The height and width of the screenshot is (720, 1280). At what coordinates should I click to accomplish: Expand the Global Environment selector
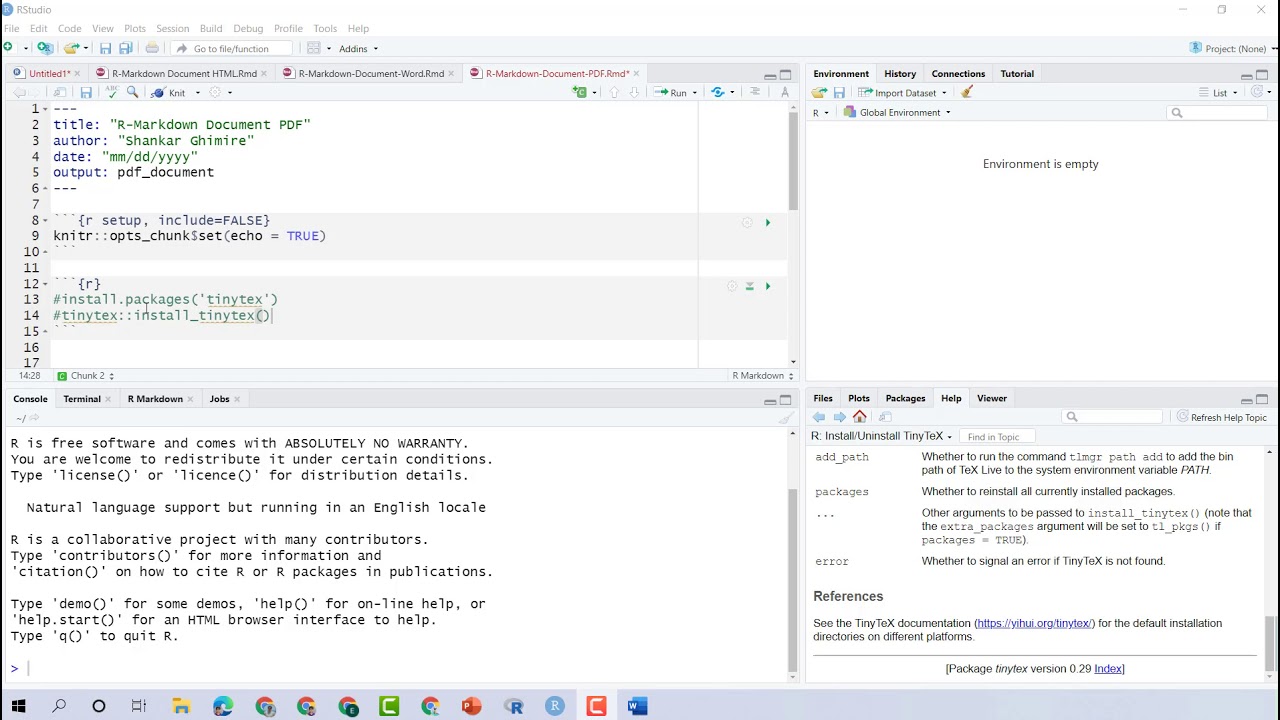point(897,112)
